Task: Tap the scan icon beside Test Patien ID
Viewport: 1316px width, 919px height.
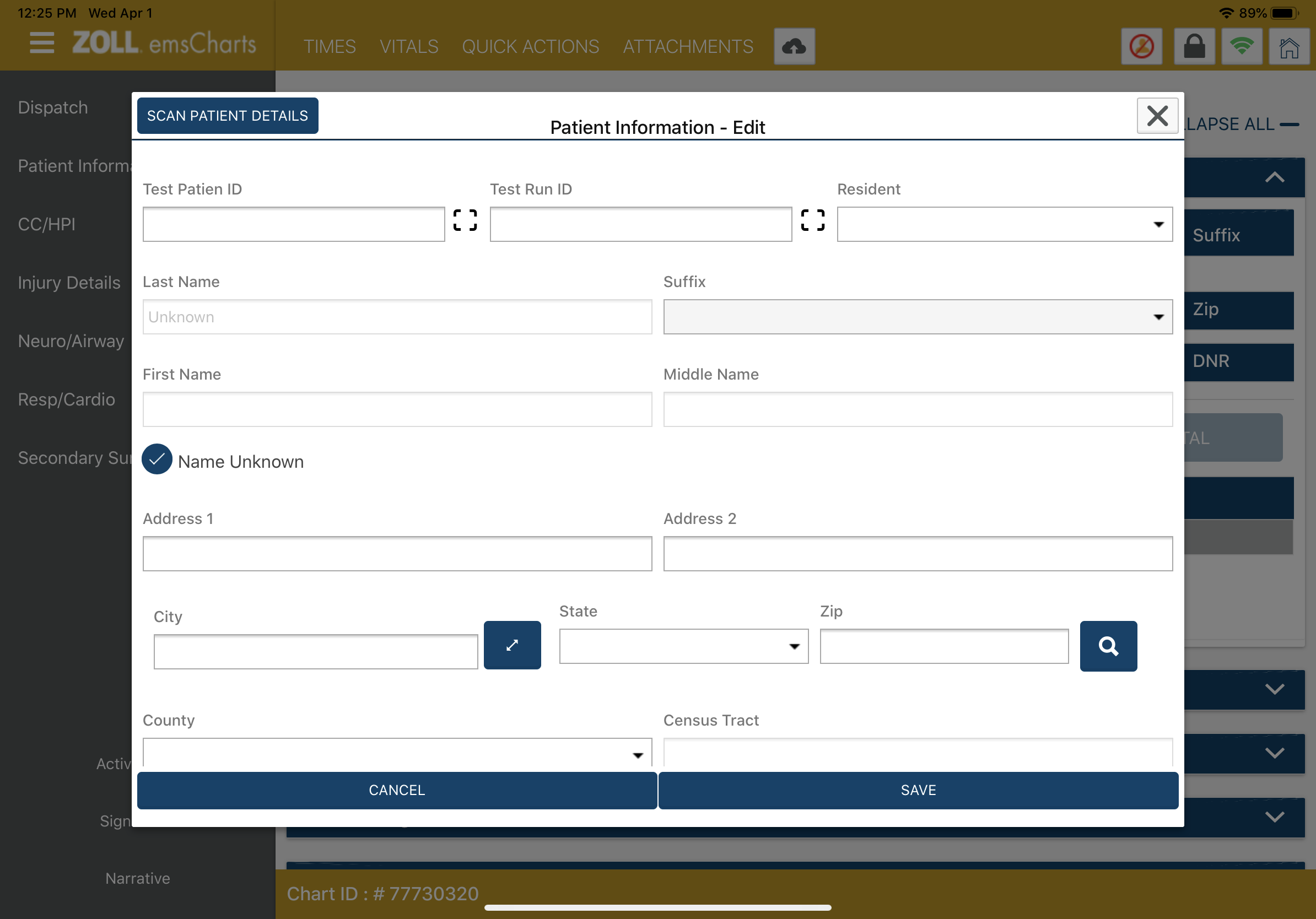Action: (x=465, y=220)
